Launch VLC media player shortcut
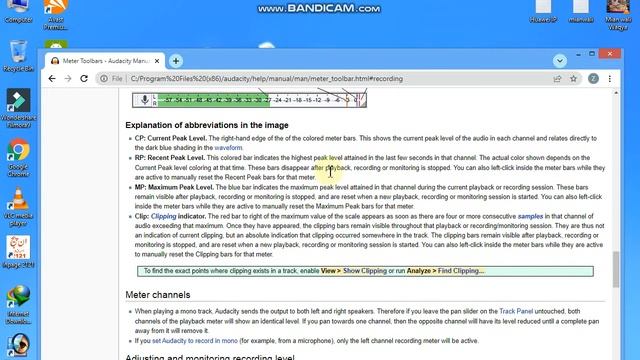This screenshot has height=360, width=640. (x=18, y=207)
